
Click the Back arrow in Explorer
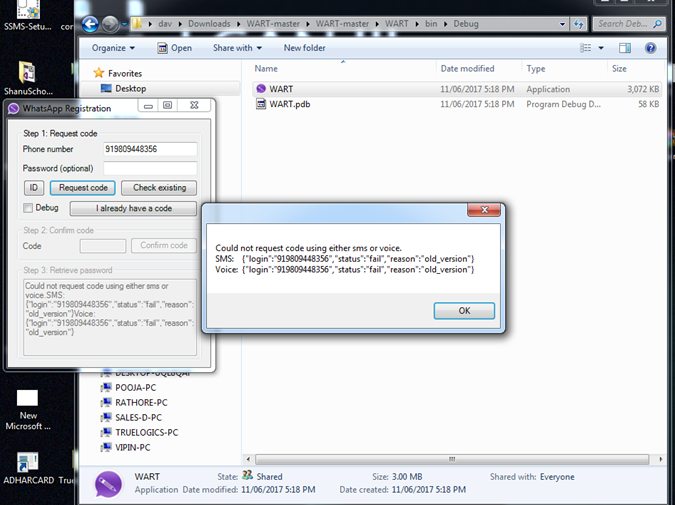tap(90, 24)
